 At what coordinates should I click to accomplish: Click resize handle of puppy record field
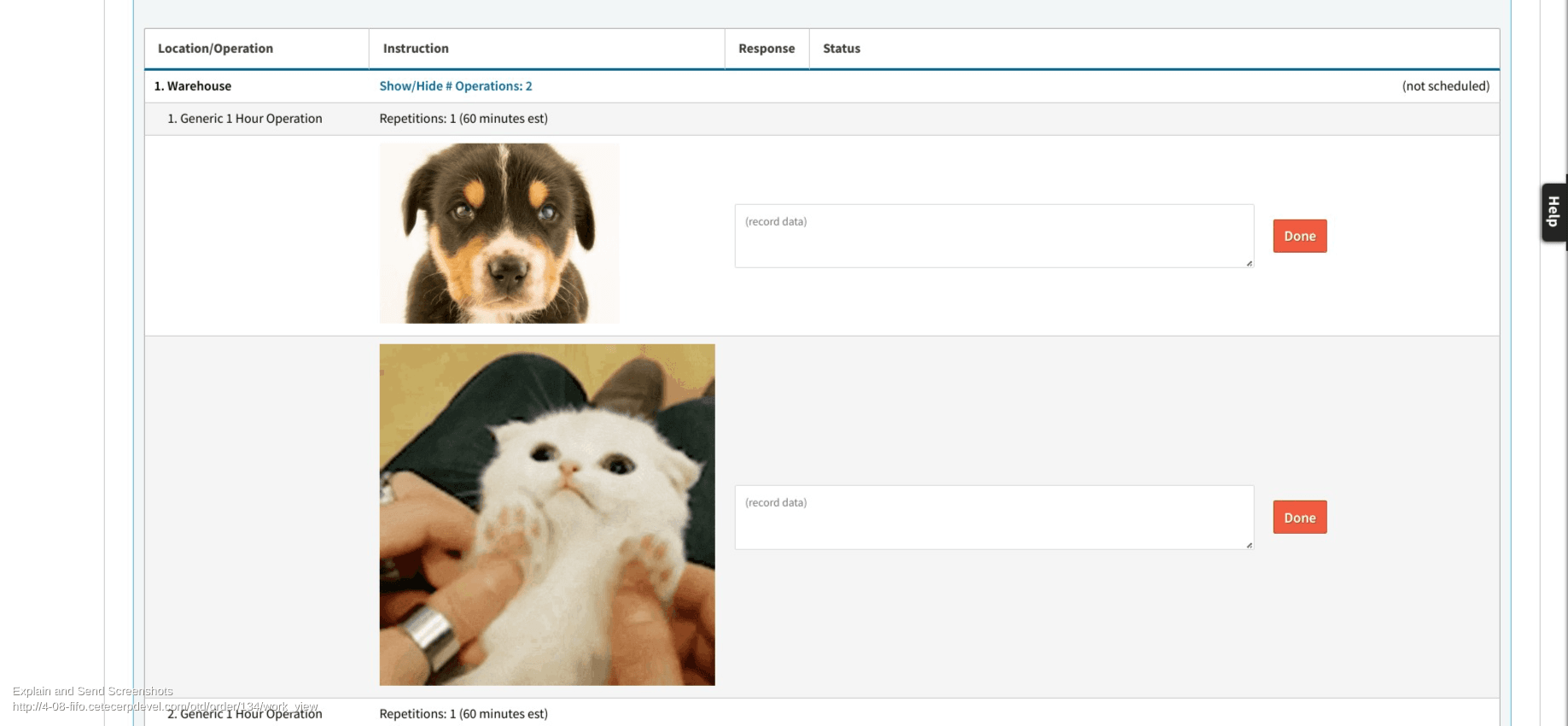click(1249, 263)
